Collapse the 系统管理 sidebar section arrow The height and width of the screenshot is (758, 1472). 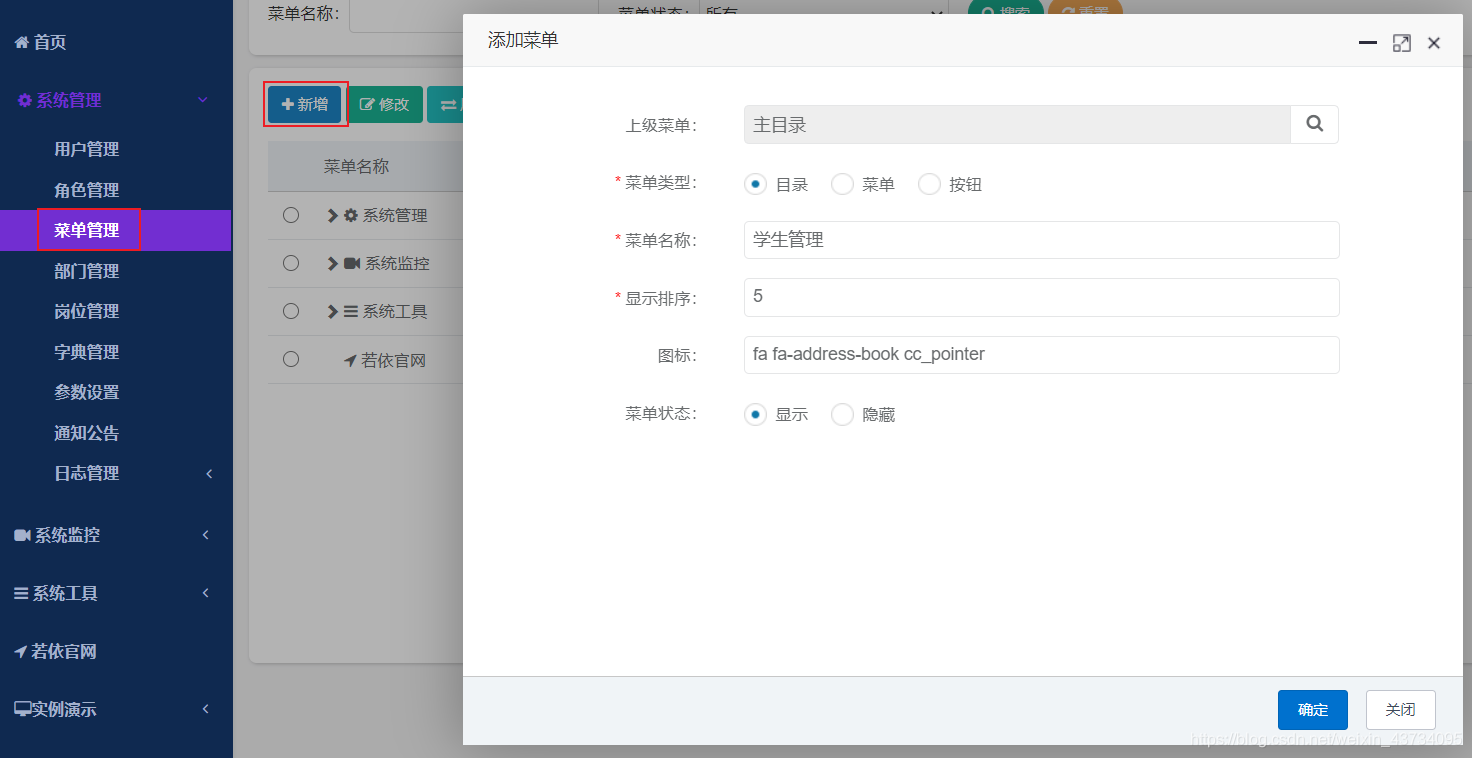click(203, 100)
